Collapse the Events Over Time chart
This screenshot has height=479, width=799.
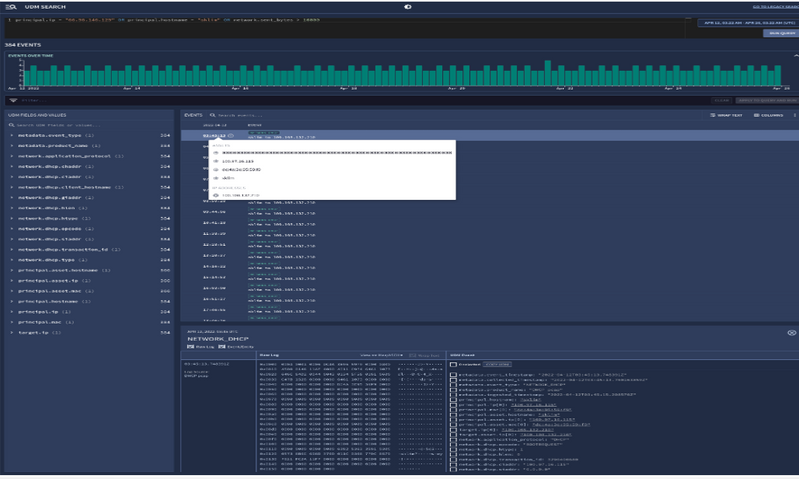[x=795, y=56]
